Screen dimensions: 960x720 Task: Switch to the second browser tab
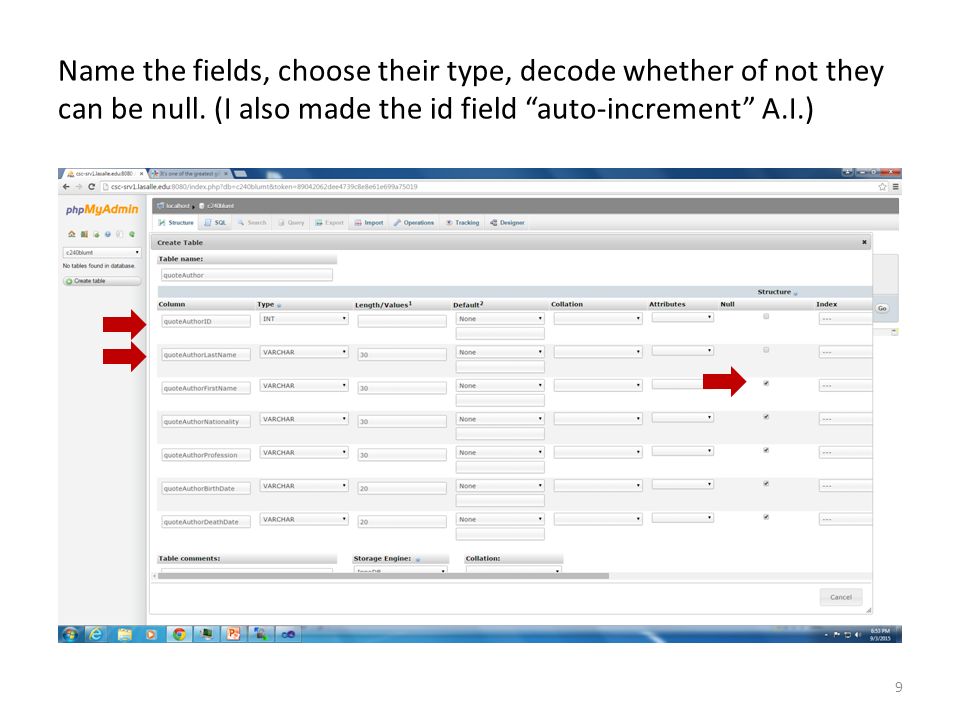coord(189,174)
